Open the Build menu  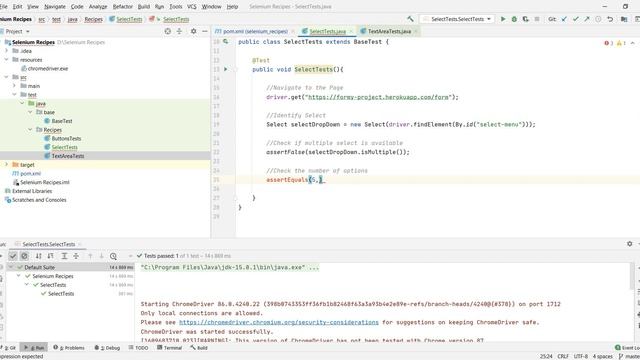(x=144, y=7)
